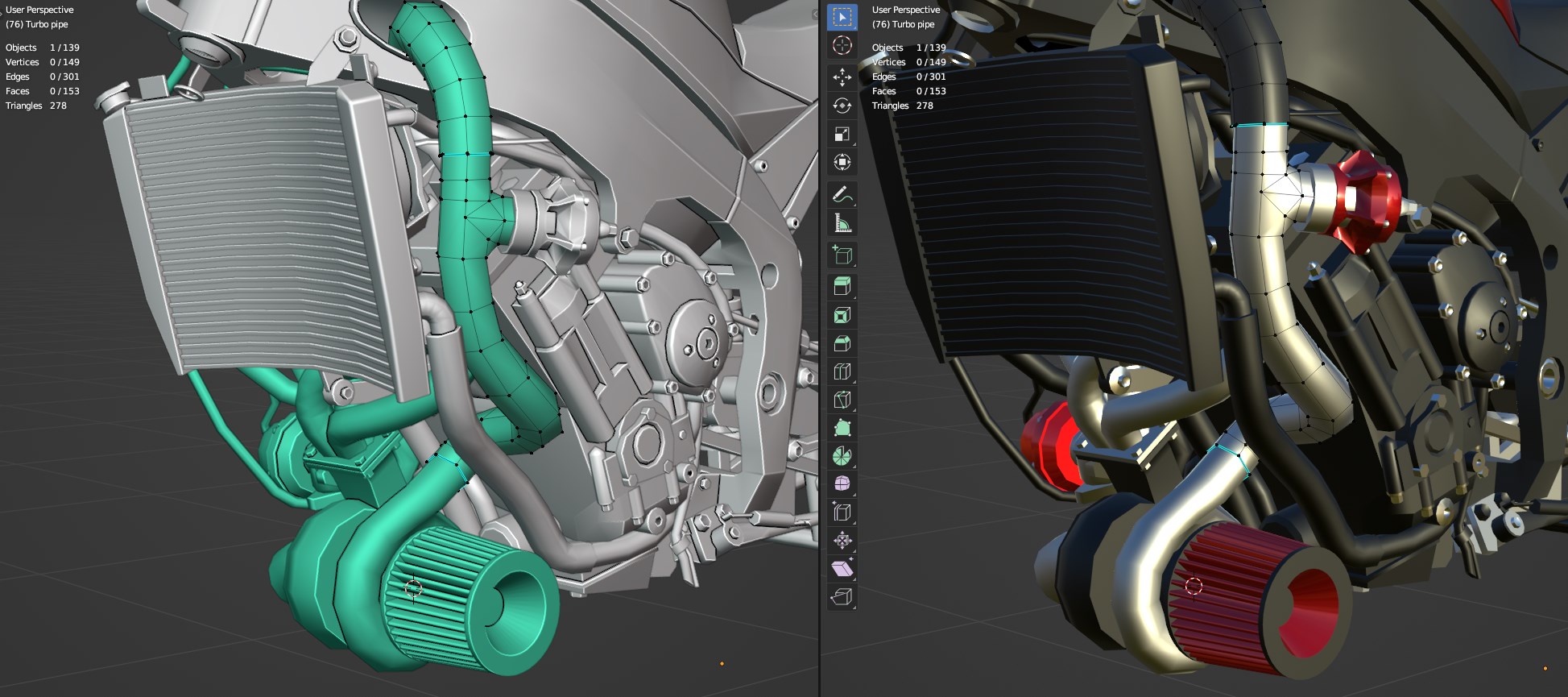Pick the Rip Region tool

click(842, 596)
